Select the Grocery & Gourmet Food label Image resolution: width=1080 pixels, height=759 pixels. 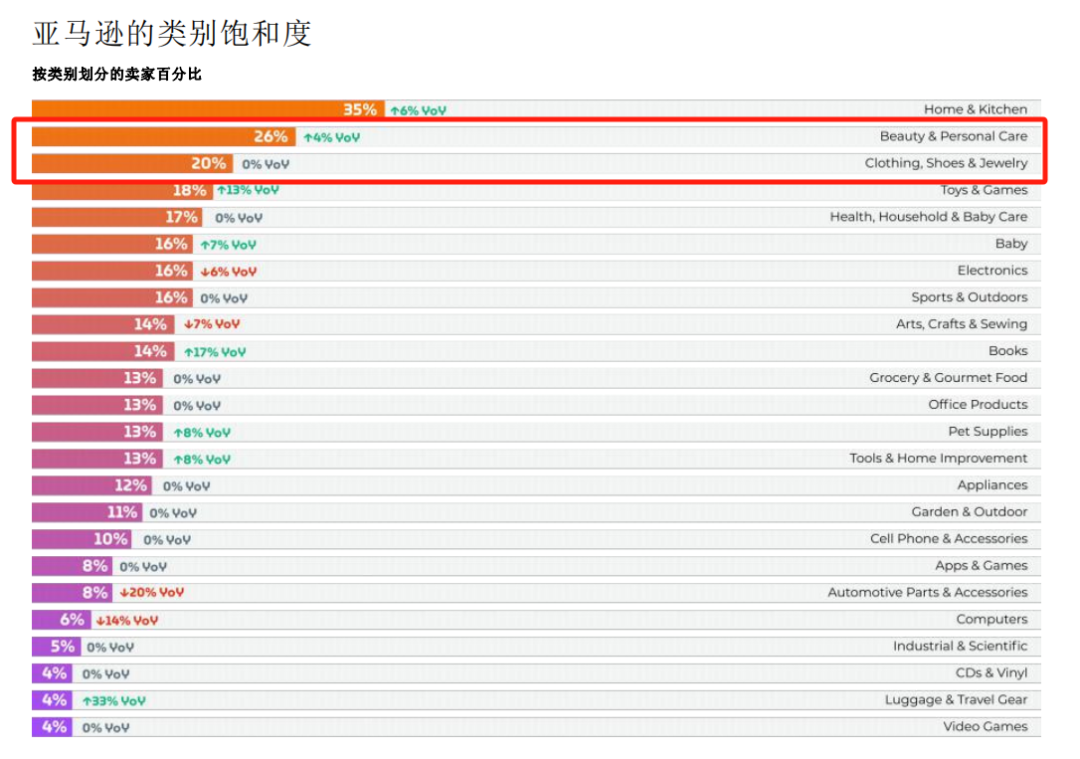pos(948,378)
